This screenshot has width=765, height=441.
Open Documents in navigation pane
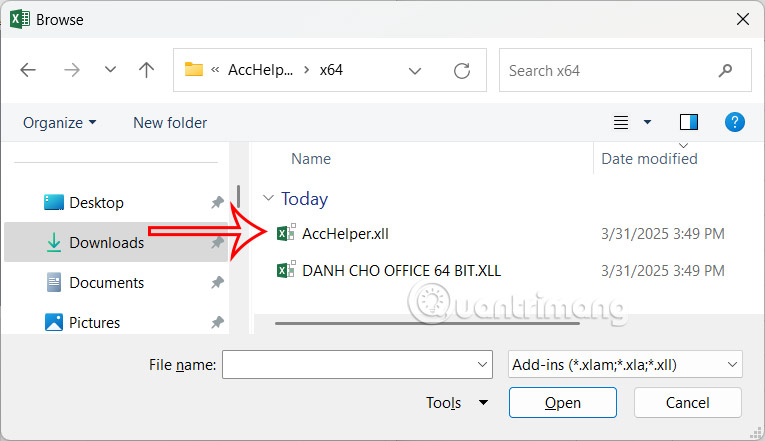click(x=106, y=282)
